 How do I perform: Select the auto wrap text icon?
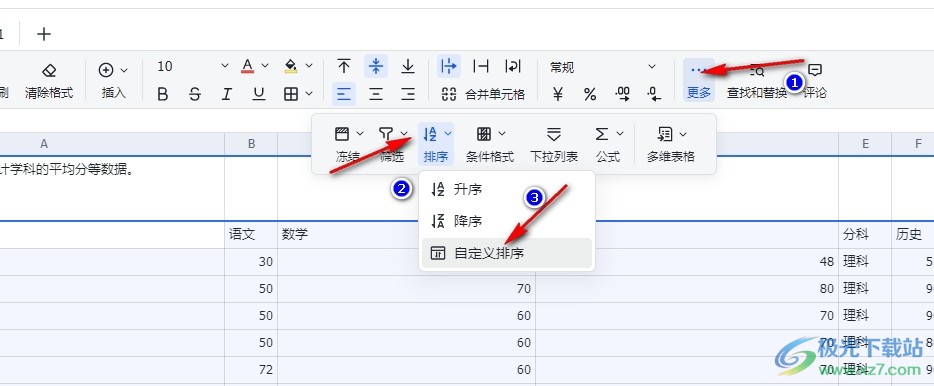[513, 66]
